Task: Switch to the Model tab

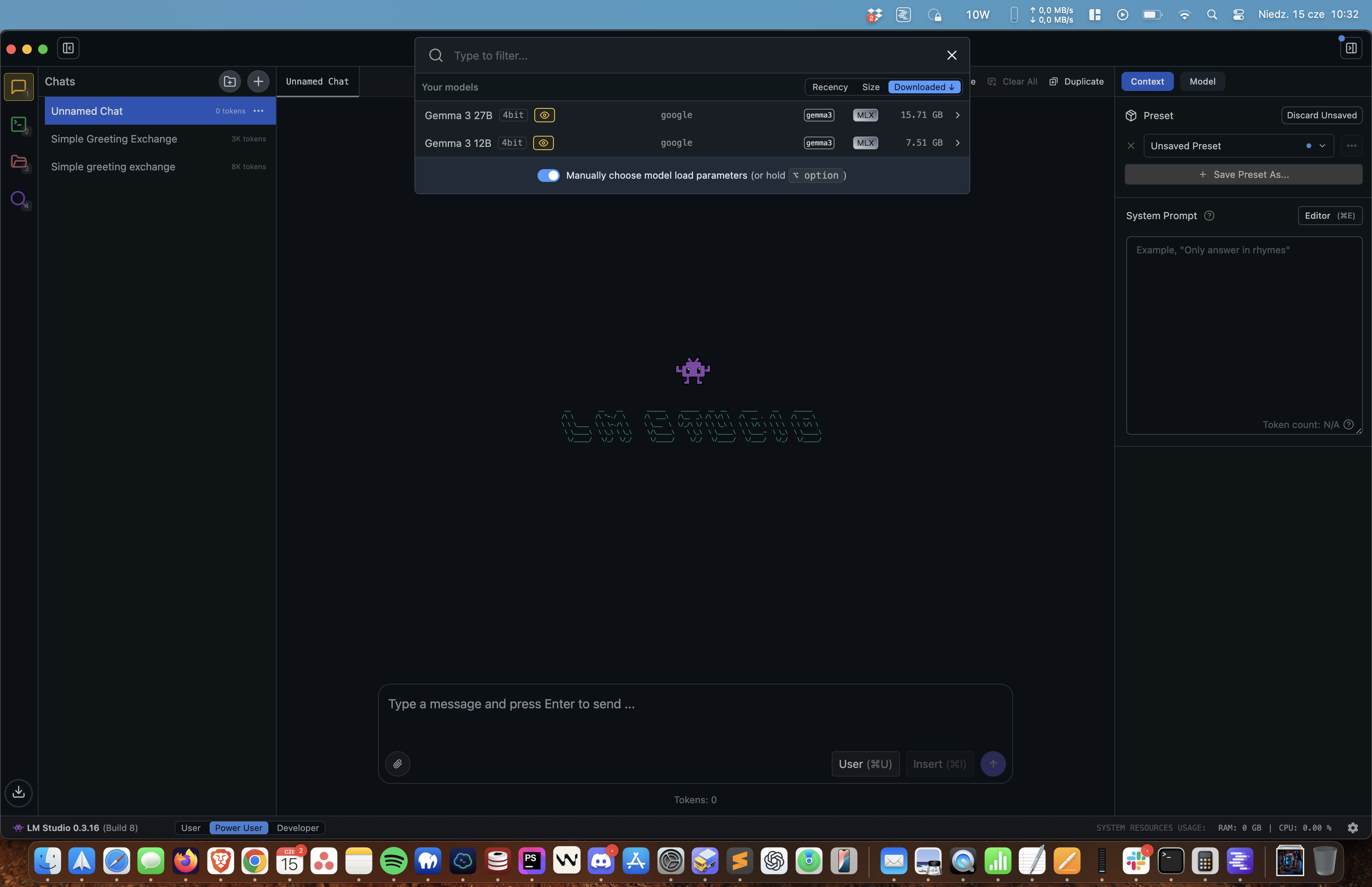Action: point(1202,81)
